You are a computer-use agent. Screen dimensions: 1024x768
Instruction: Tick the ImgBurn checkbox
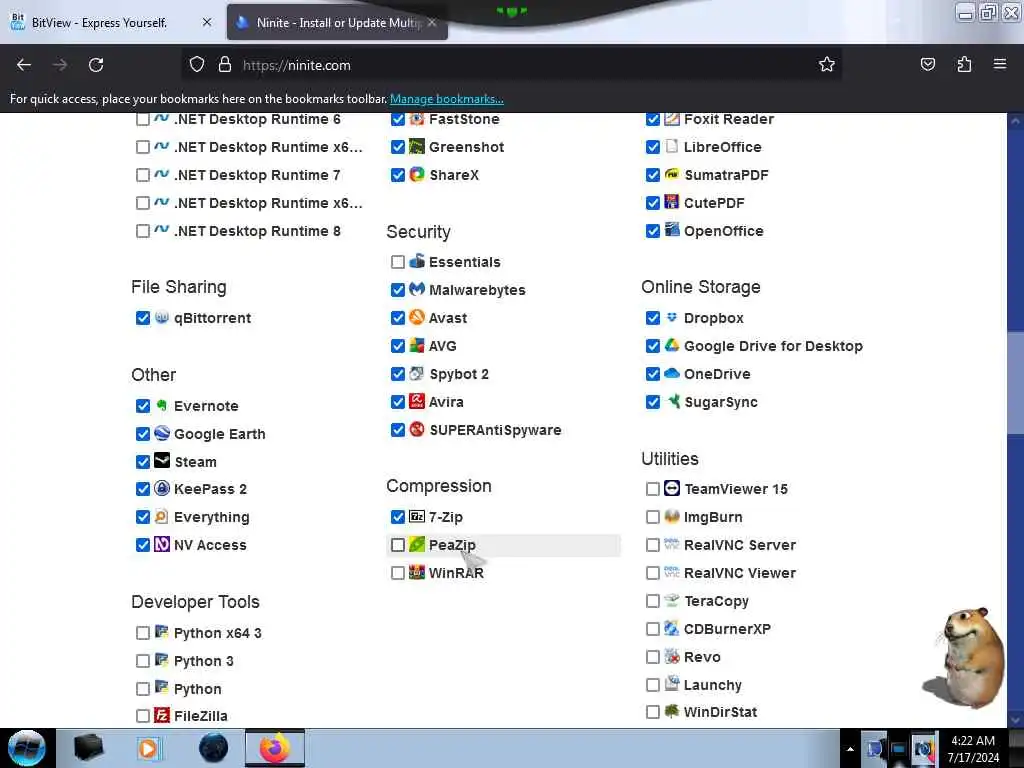[652, 517]
